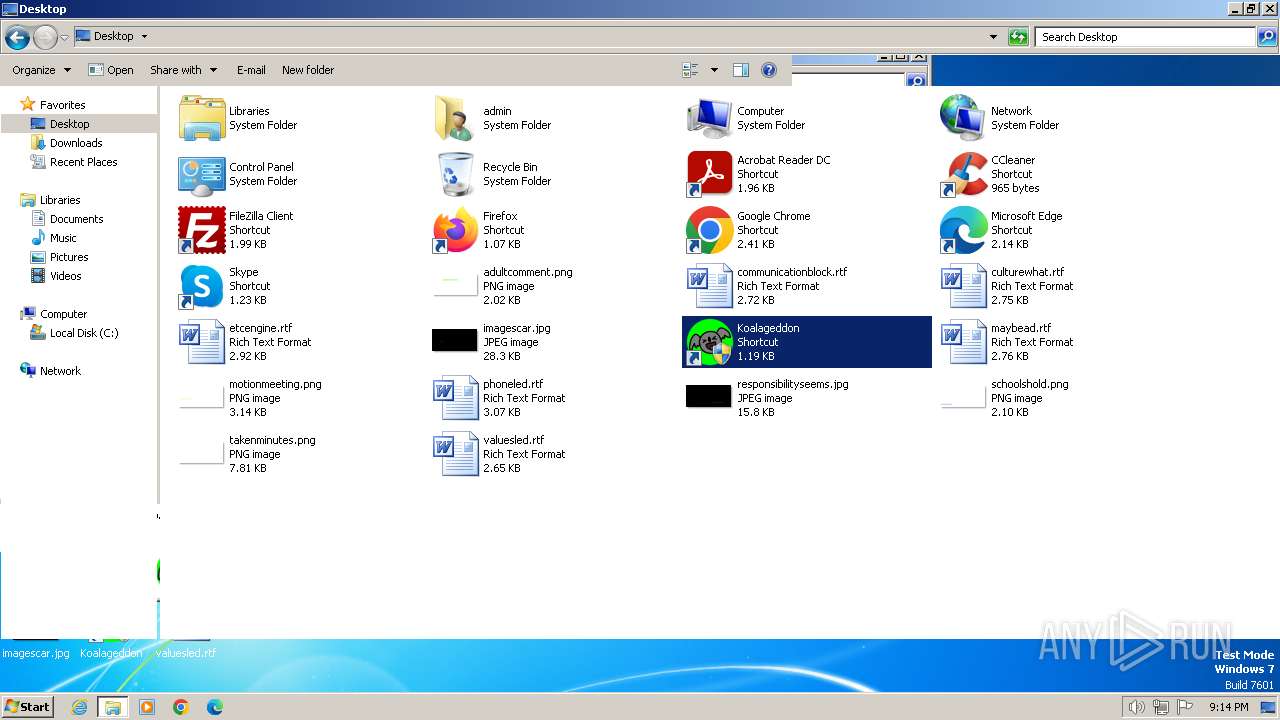
Task: Expand the address bar history dropdown
Action: [993, 37]
